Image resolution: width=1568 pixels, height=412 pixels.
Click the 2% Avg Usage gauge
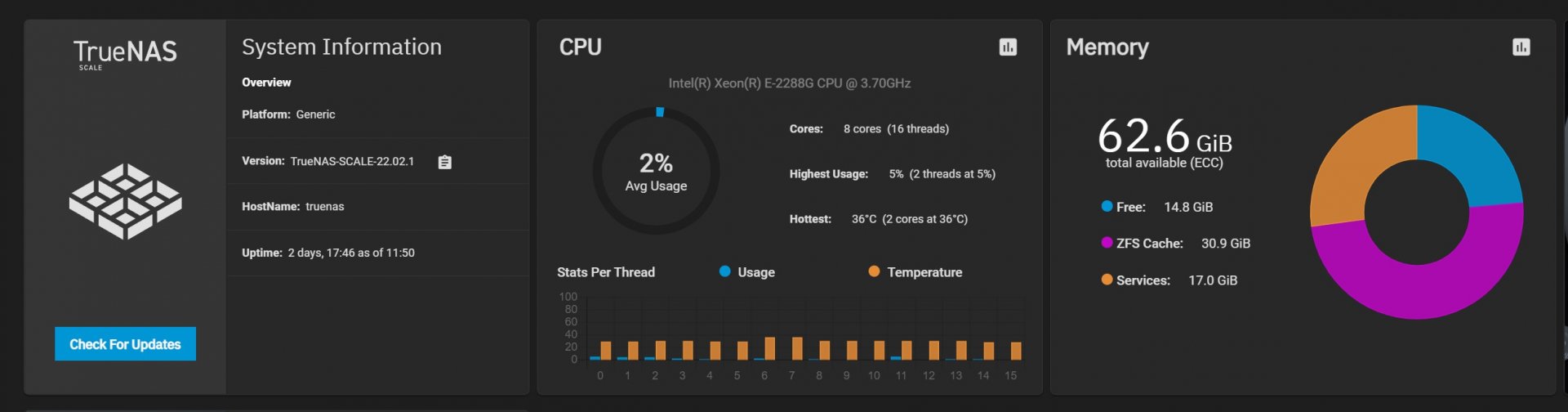[x=656, y=171]
